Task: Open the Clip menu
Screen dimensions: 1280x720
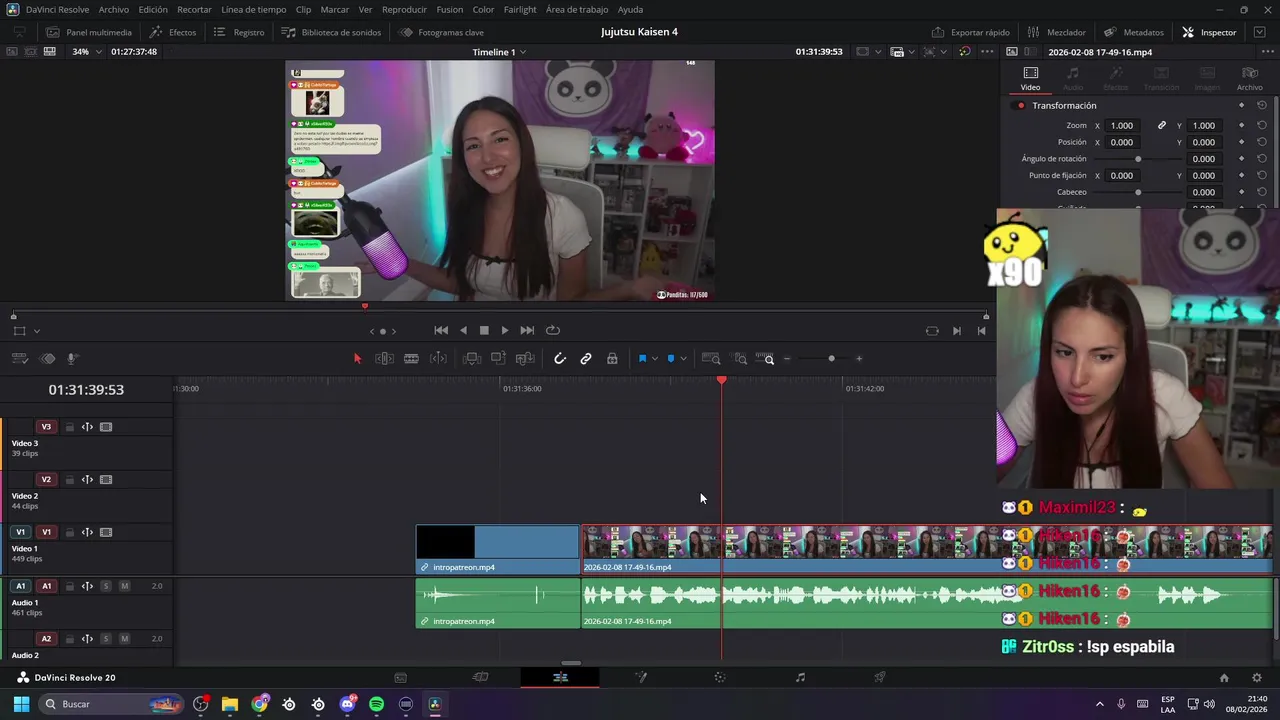Action: click(303, 9)
